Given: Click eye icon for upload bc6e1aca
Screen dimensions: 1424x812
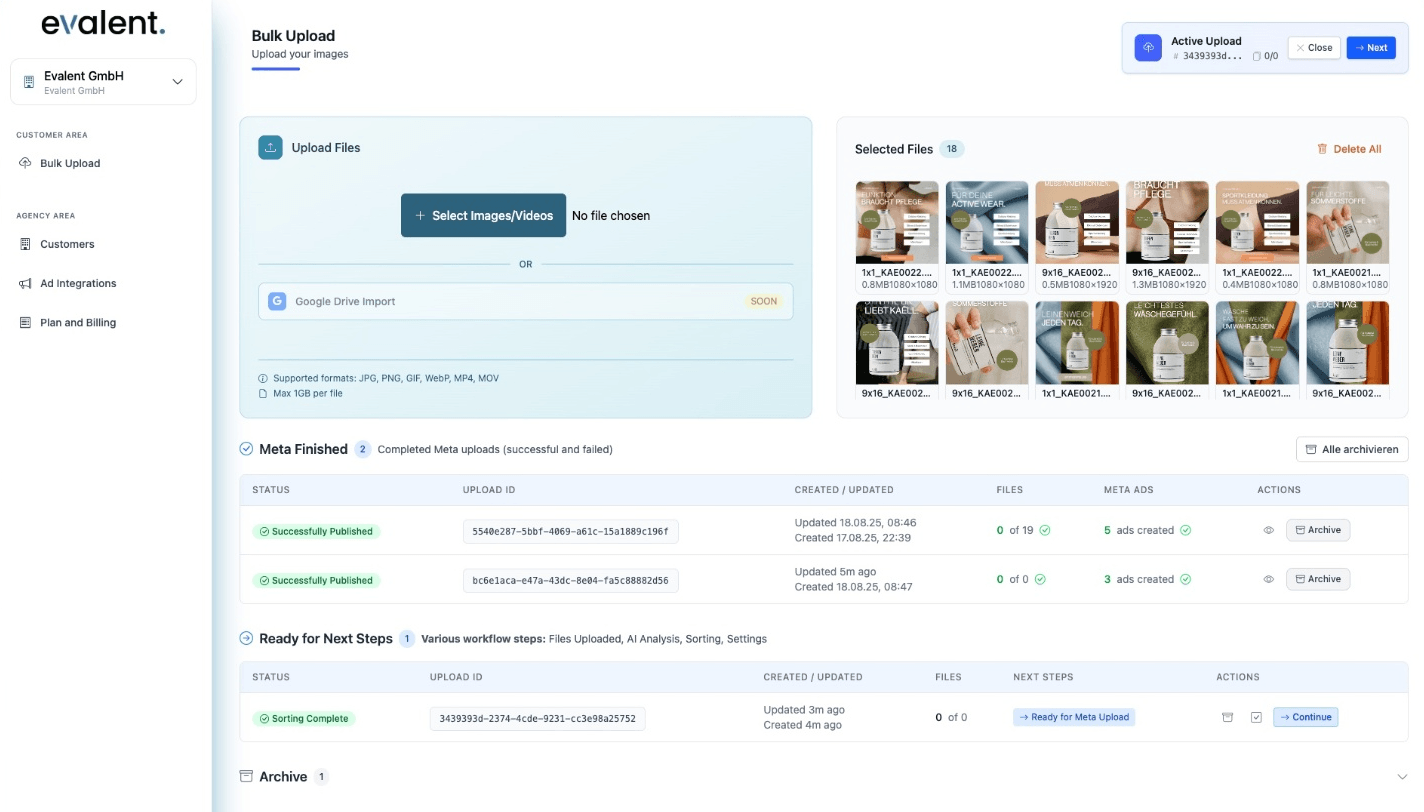Looking at the screenshot, I should 1268,580.
